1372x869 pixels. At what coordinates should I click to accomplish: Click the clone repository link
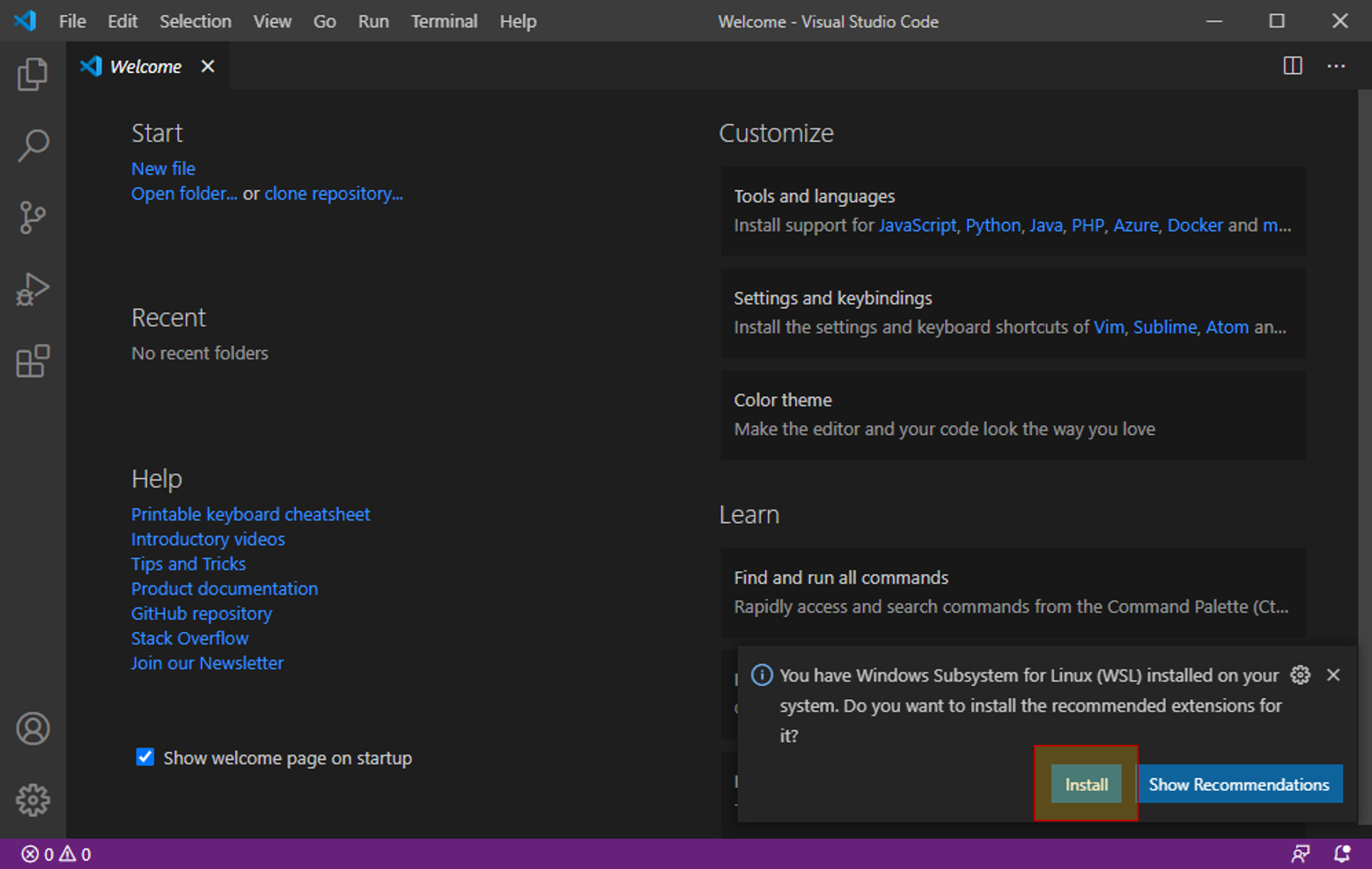pyautogui.click(x=334, y=194)
